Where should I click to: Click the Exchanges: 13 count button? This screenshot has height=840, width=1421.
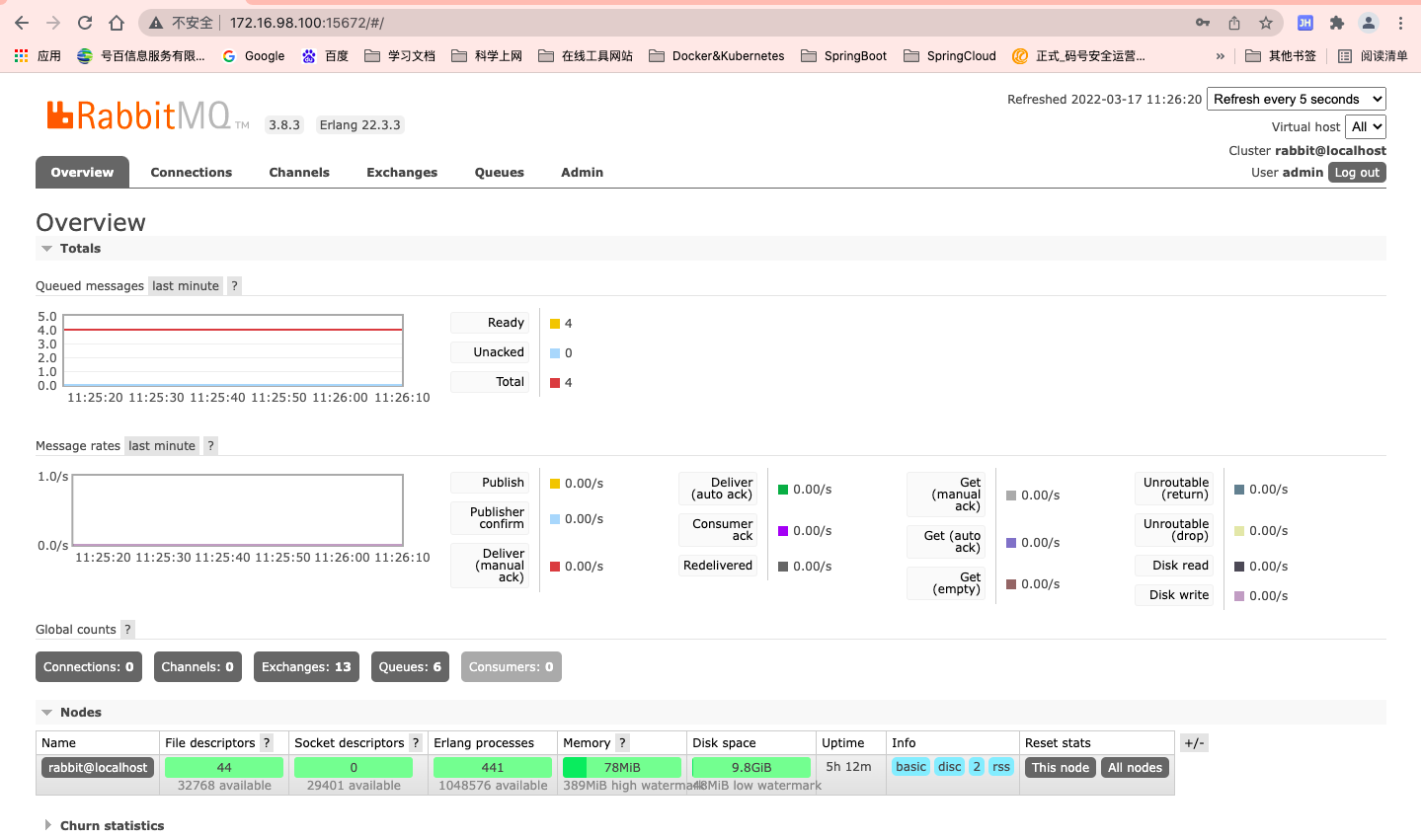(x=306, y=667)
